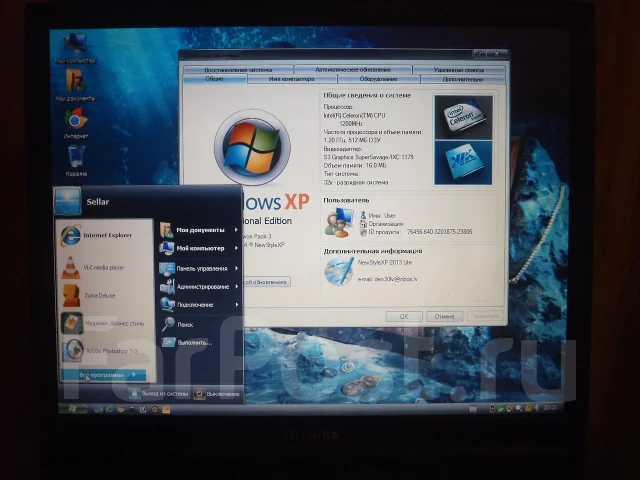
Task: Expand Панель управления submenu
Action: point(199,268)
